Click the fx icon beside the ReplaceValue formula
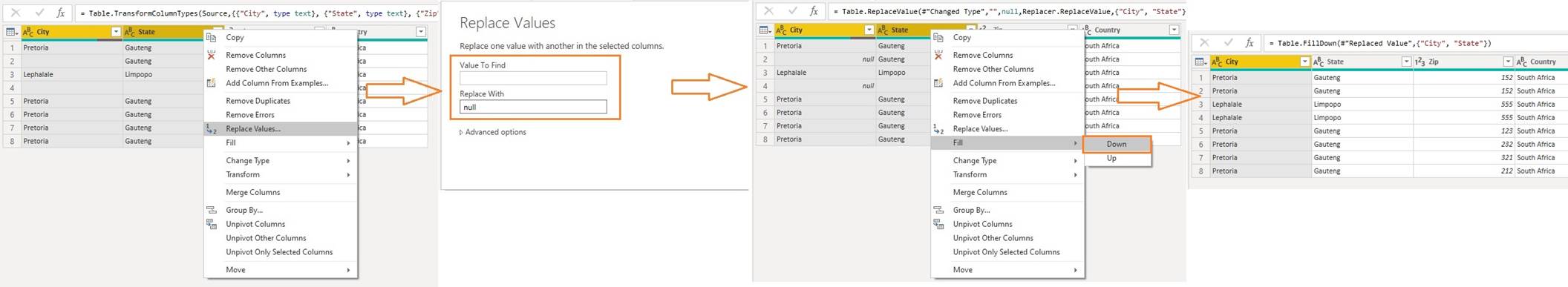The height and width of the screenshot is (287, 1568). coord(814,11)
